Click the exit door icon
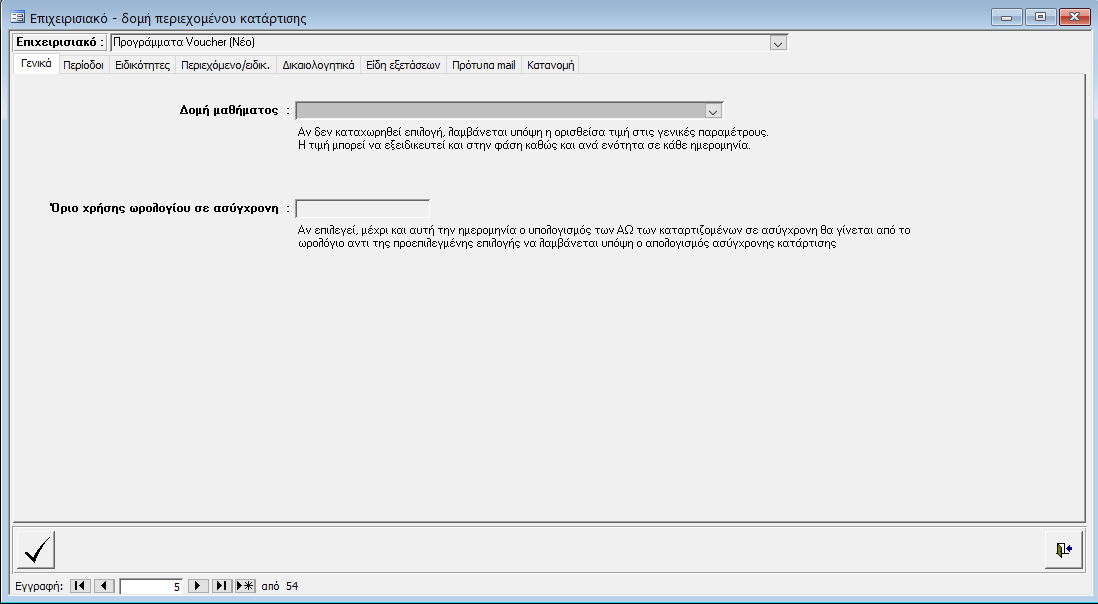Image resolution: width=1098 pixels, height=604 pixels. (1062, 549)
